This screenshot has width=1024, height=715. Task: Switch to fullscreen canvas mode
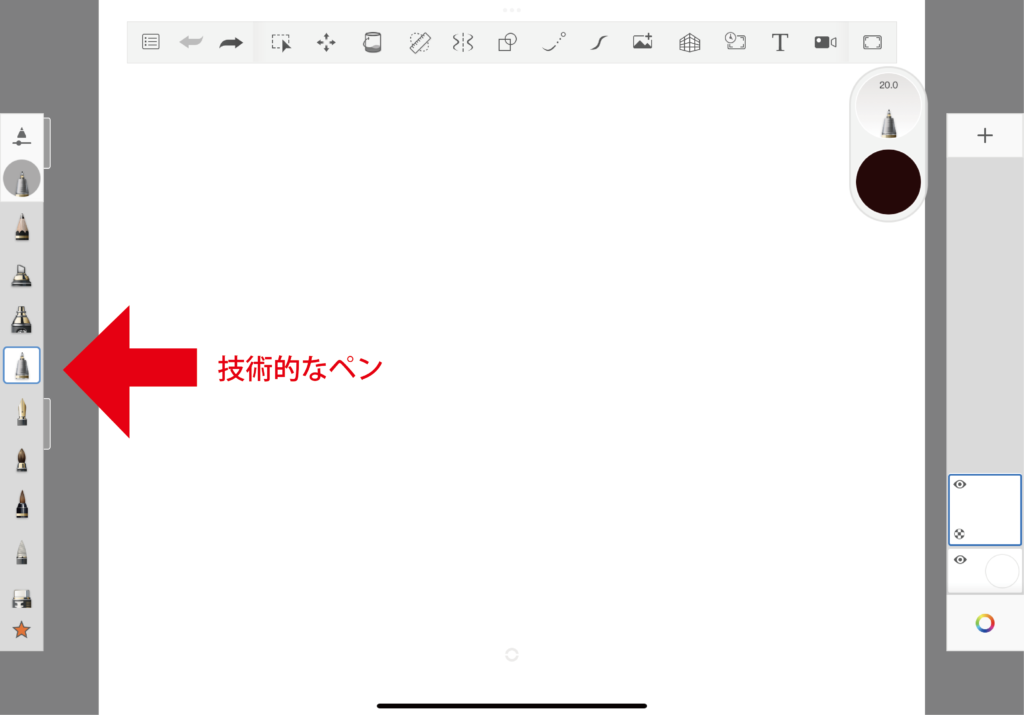click(x=872, y=42)
